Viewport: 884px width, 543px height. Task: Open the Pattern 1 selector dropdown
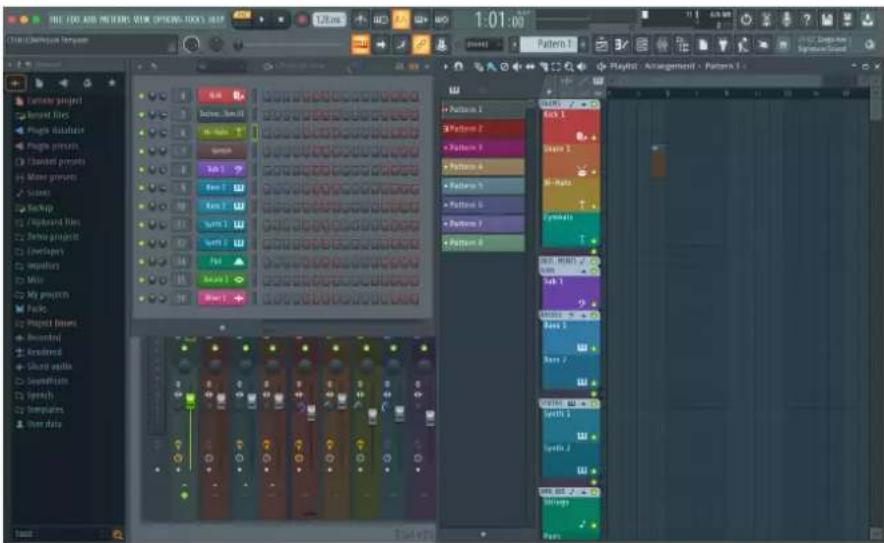pos(549,44)
